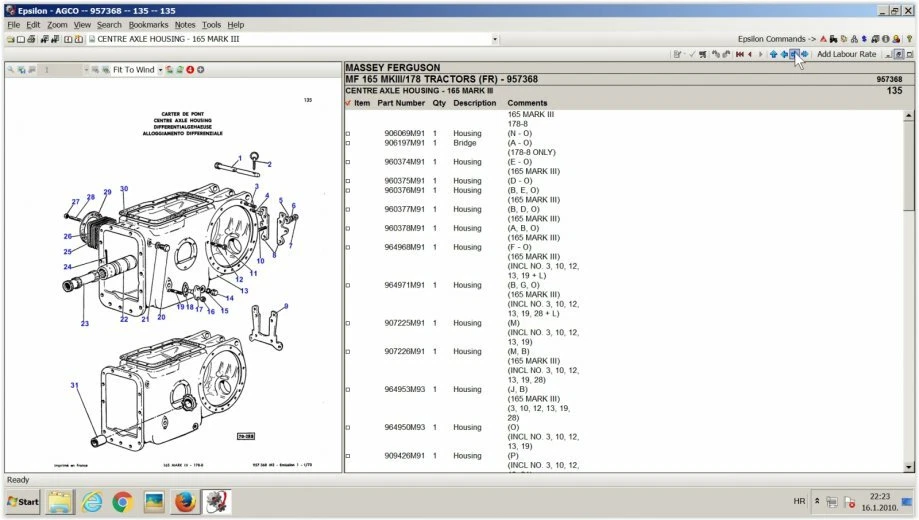Click the shopping cart icon in parts toolbar
The width and height of the screenshot is (919, 520).
(703, 54)
